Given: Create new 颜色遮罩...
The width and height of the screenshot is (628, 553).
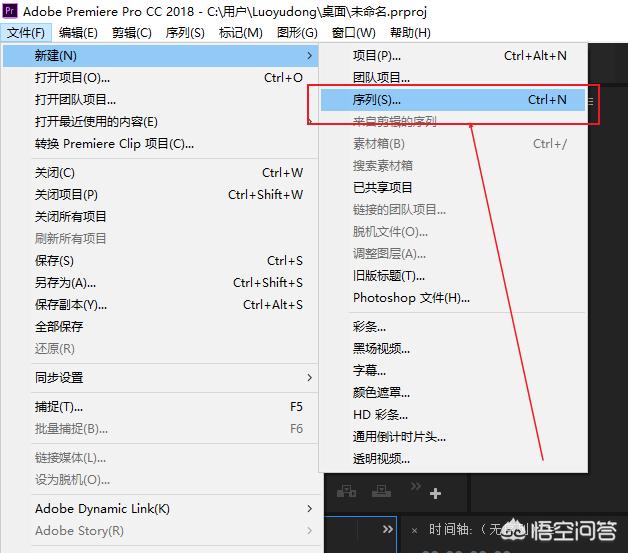Looking at the screenshot, I should [x=453, y=392].
